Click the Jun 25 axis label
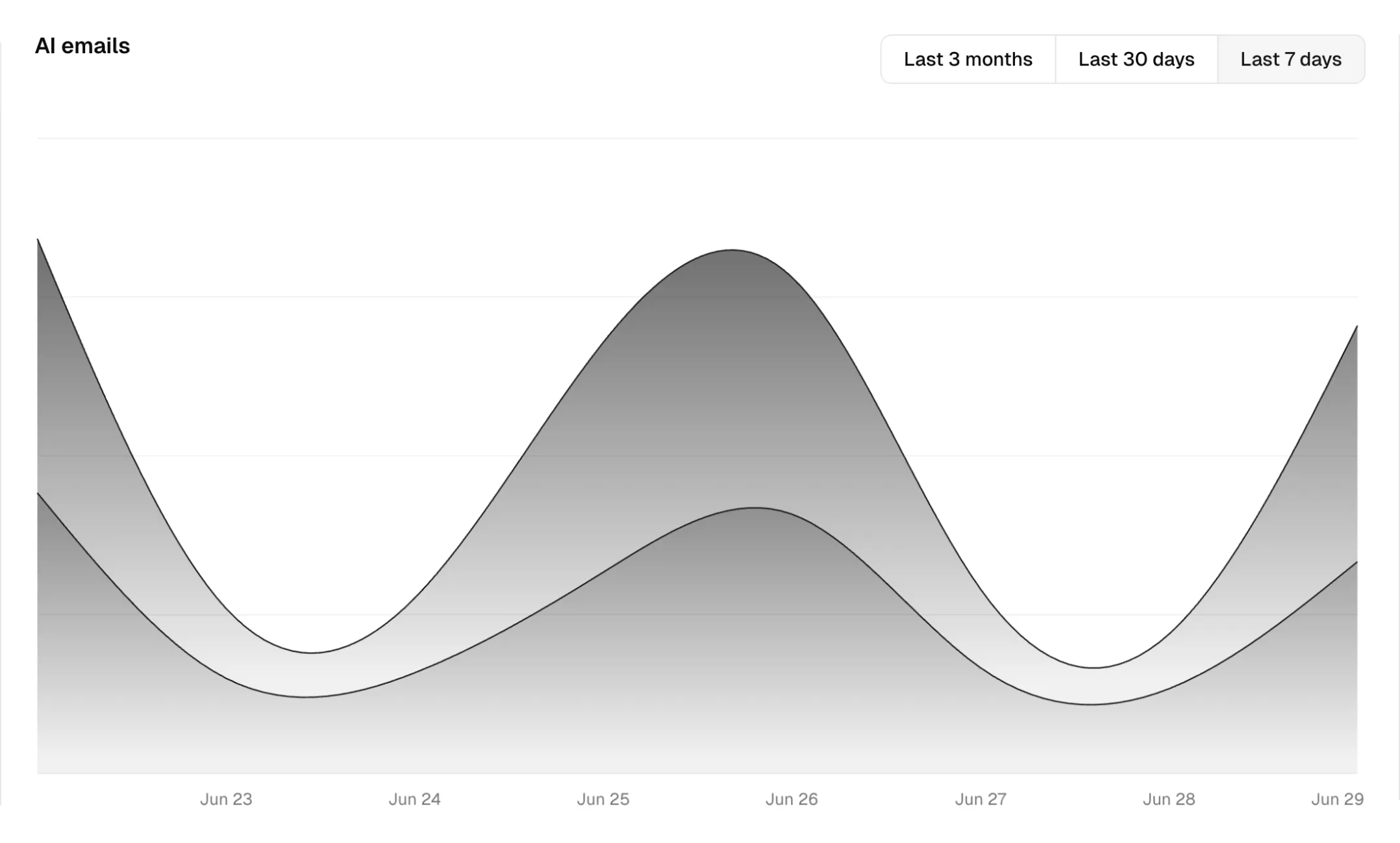Image resolution: width=1400 pixels, height=843 pixels. [603, 799]
